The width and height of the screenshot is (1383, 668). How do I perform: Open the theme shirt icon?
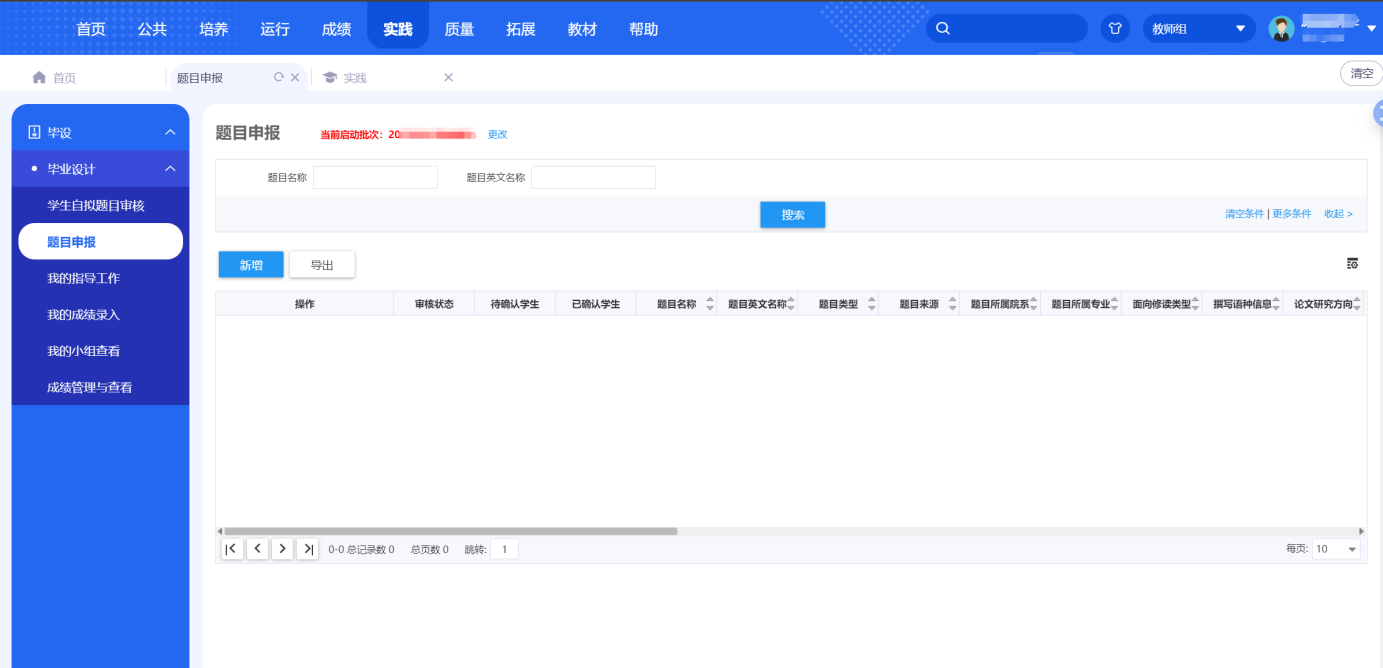[1115, 28]
